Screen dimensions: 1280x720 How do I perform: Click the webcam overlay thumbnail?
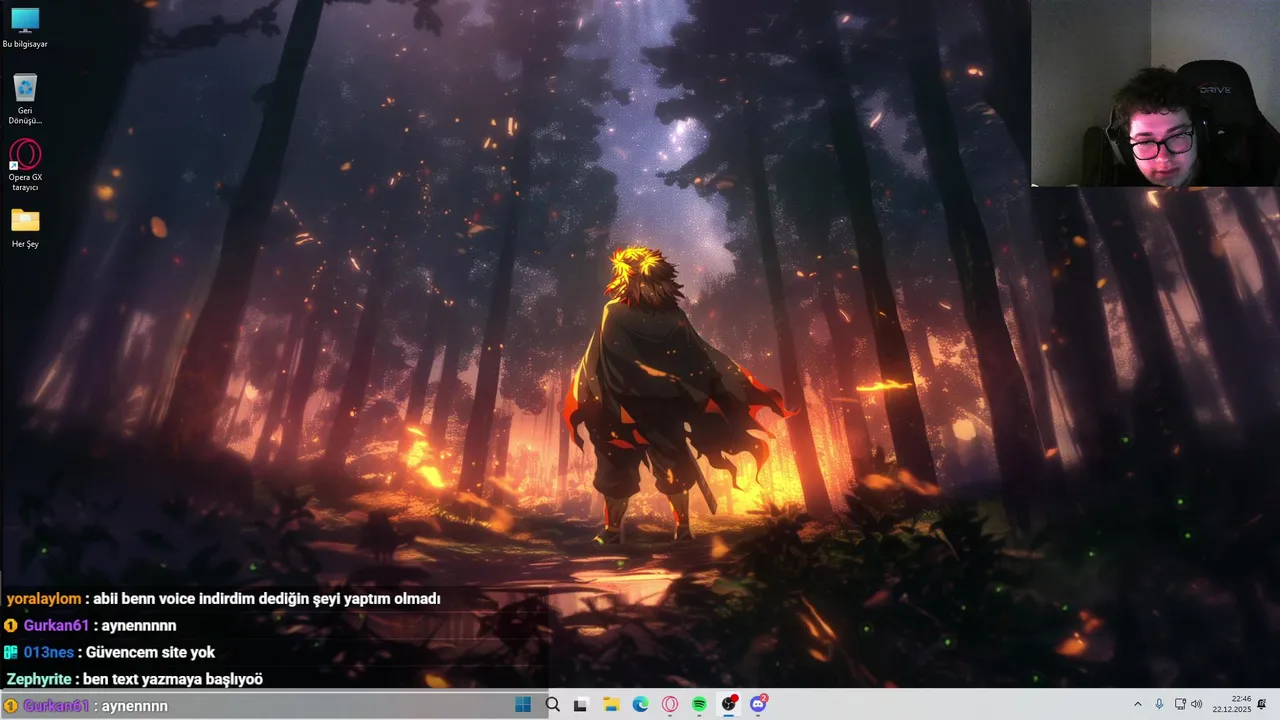tap(1155, 93)
